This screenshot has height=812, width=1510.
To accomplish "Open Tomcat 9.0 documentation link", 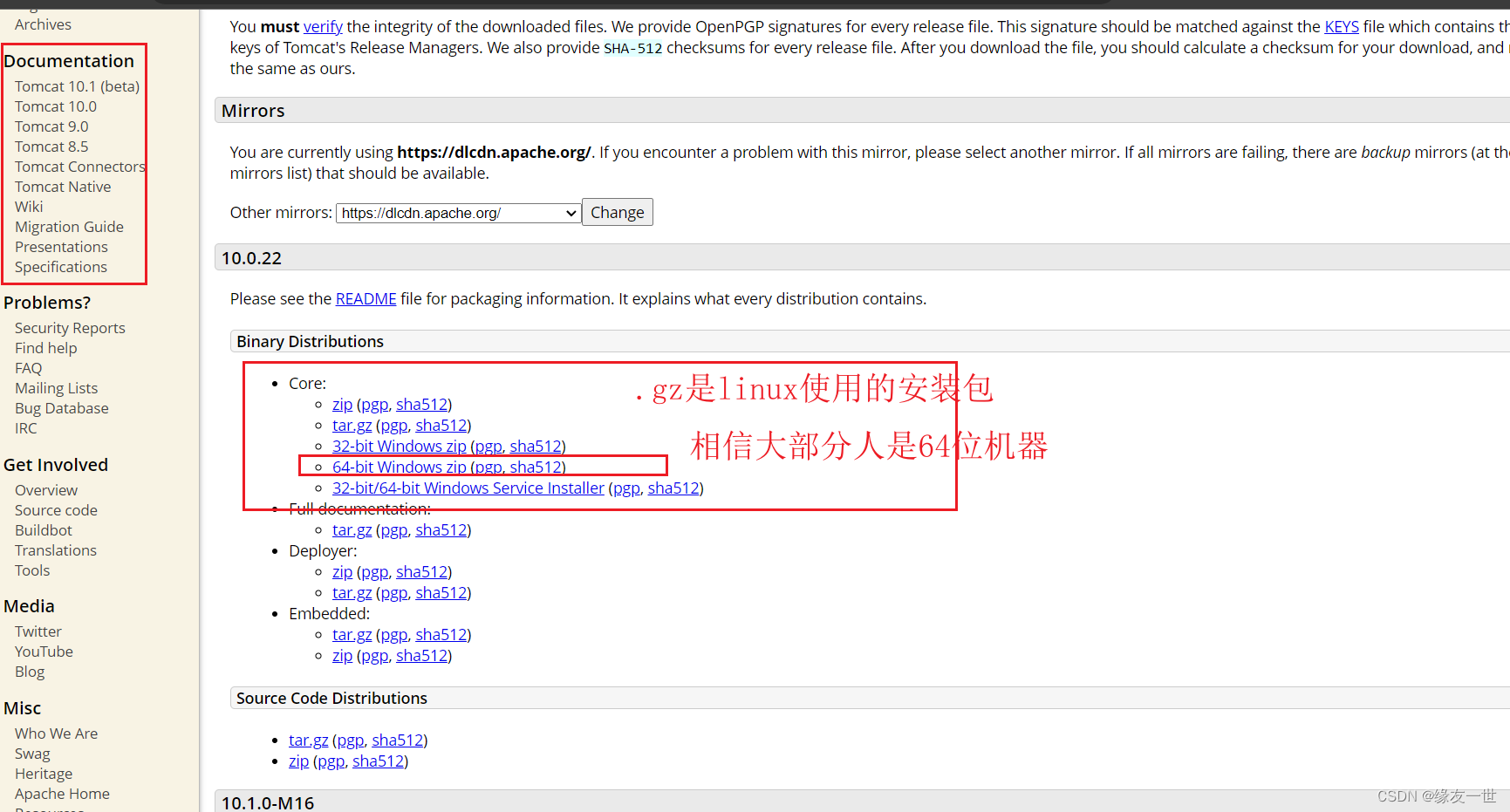I will pos(51,126).
